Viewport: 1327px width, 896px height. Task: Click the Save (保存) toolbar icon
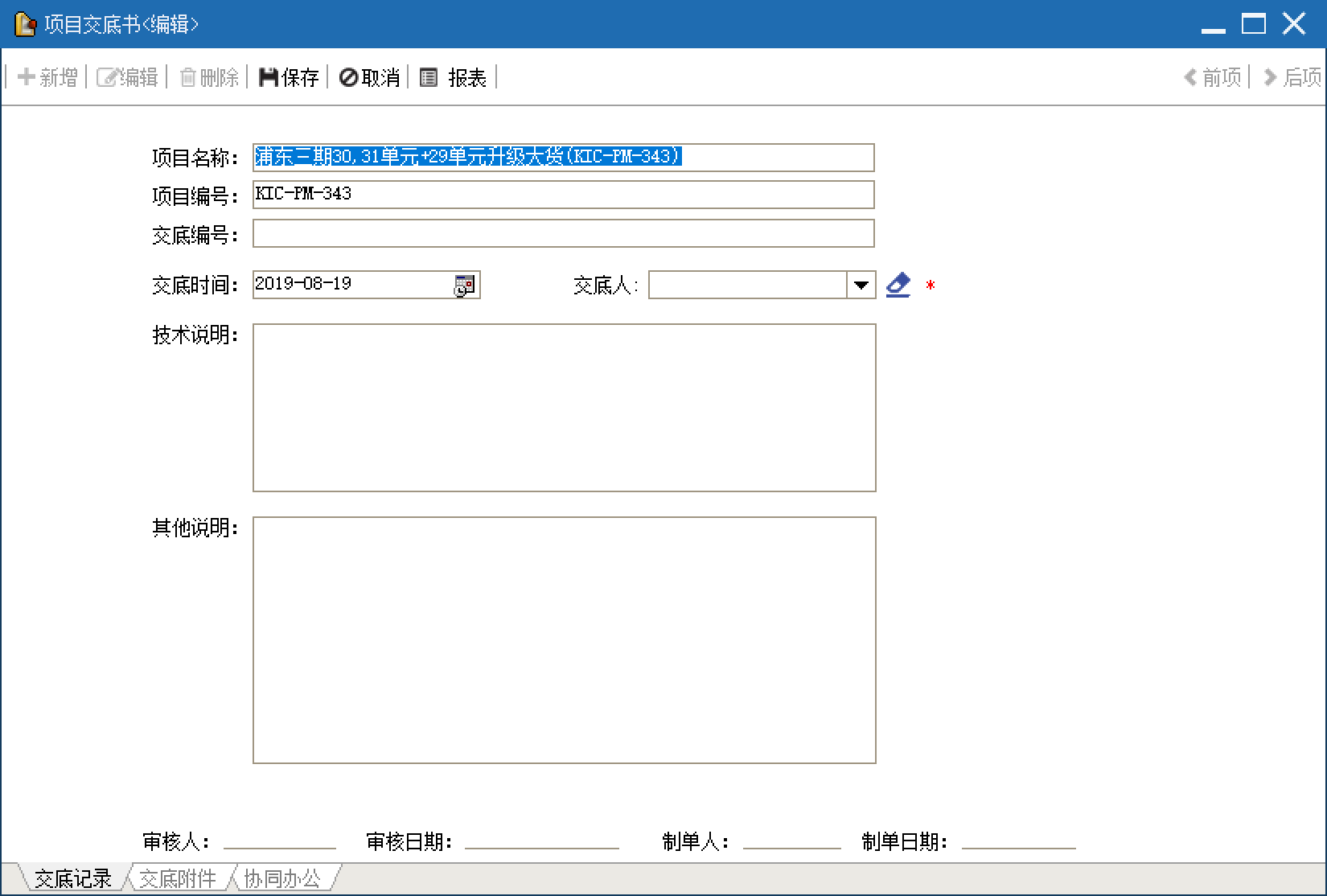[x=269, y=77]
